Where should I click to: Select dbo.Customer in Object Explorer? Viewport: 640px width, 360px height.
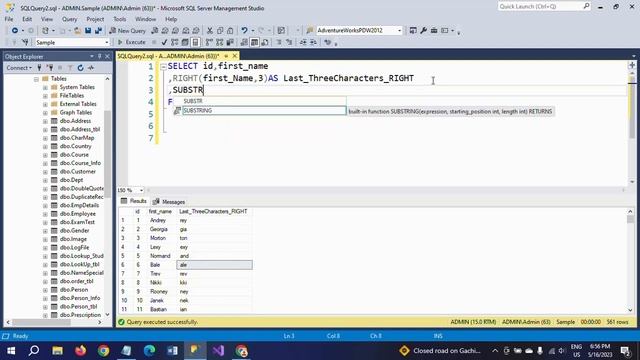coord(78,171)
